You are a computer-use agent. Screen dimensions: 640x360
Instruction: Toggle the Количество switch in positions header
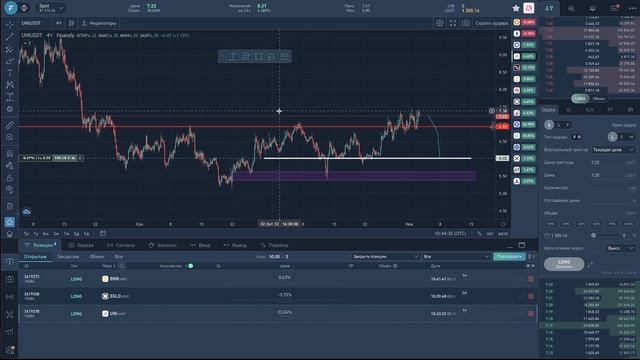(190, 266)
